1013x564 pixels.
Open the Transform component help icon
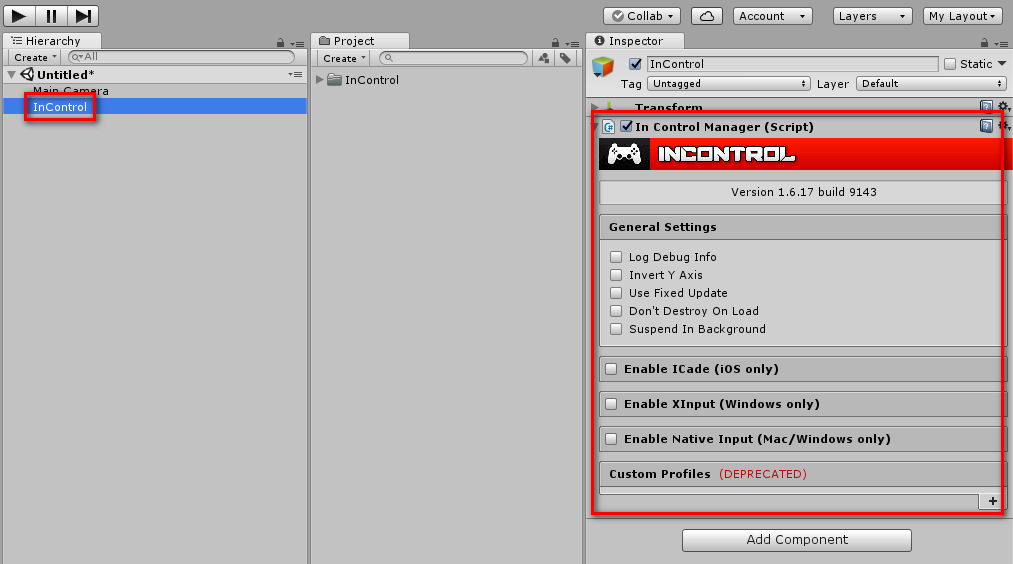[986, 107]
